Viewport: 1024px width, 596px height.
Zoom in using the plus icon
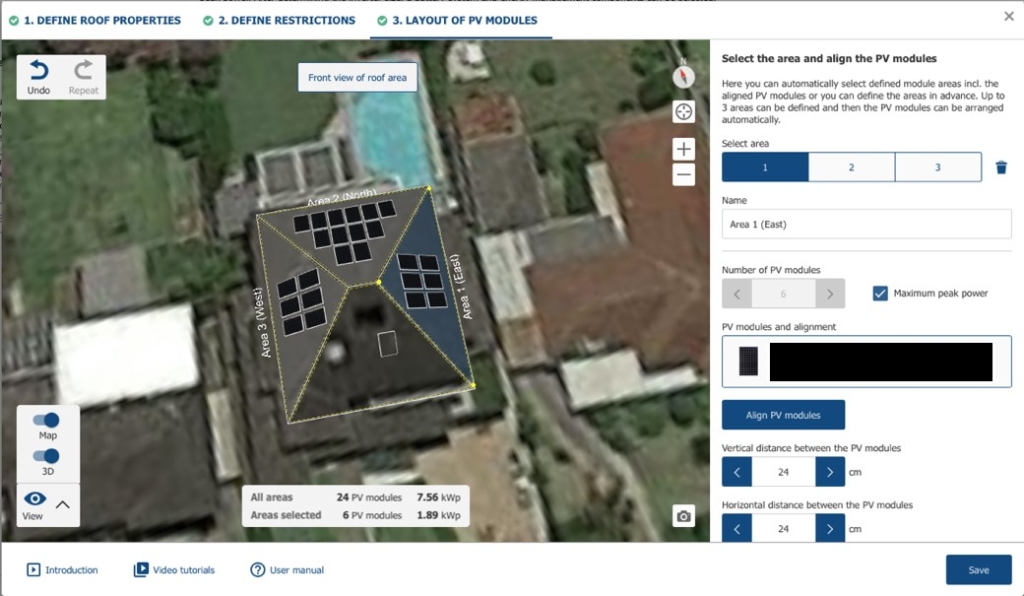pos(683,148)
